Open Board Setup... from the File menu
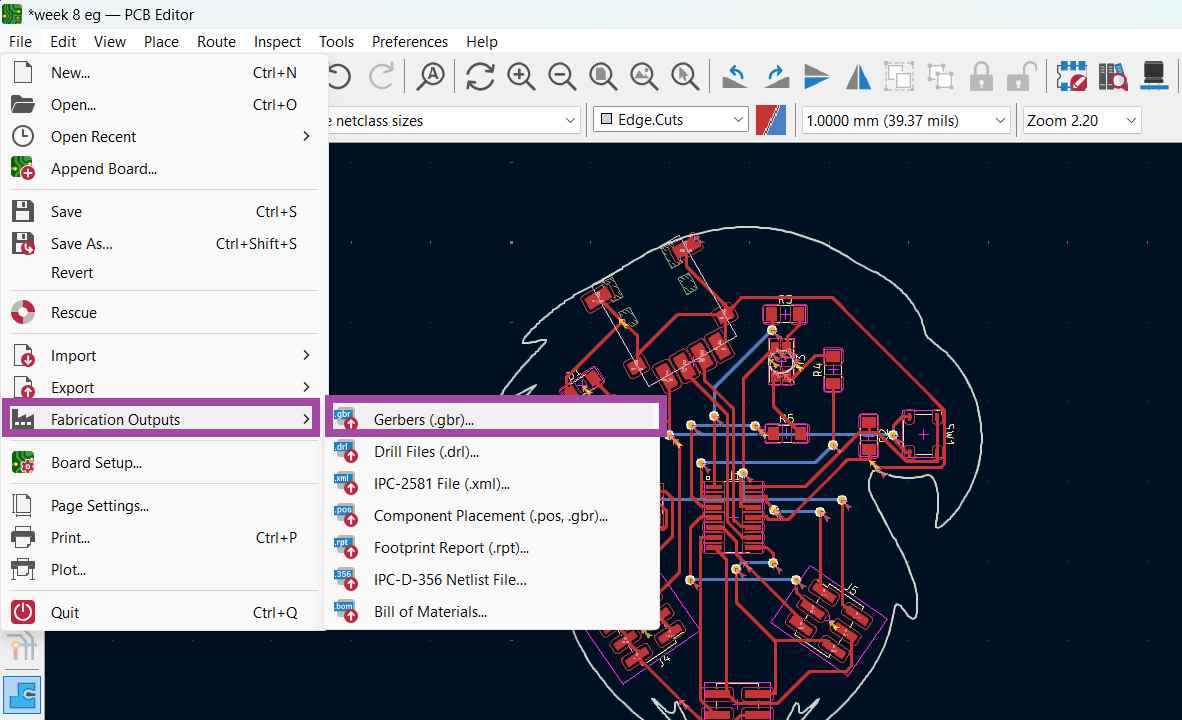Viewport: 1182px width, 720px height. click(x=96, y=463)
